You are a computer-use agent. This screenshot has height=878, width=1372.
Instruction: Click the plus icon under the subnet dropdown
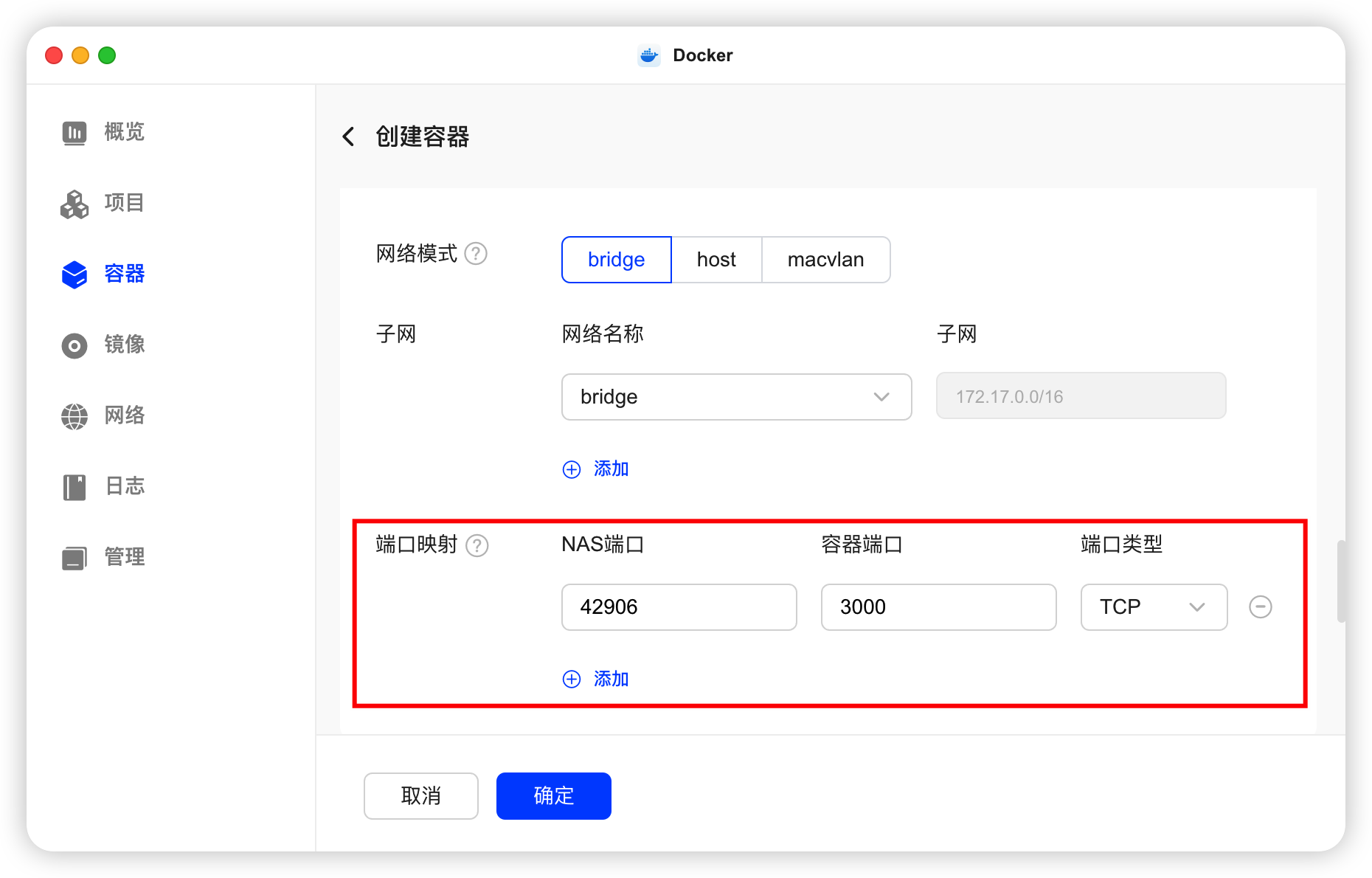[x=572, y=469]
